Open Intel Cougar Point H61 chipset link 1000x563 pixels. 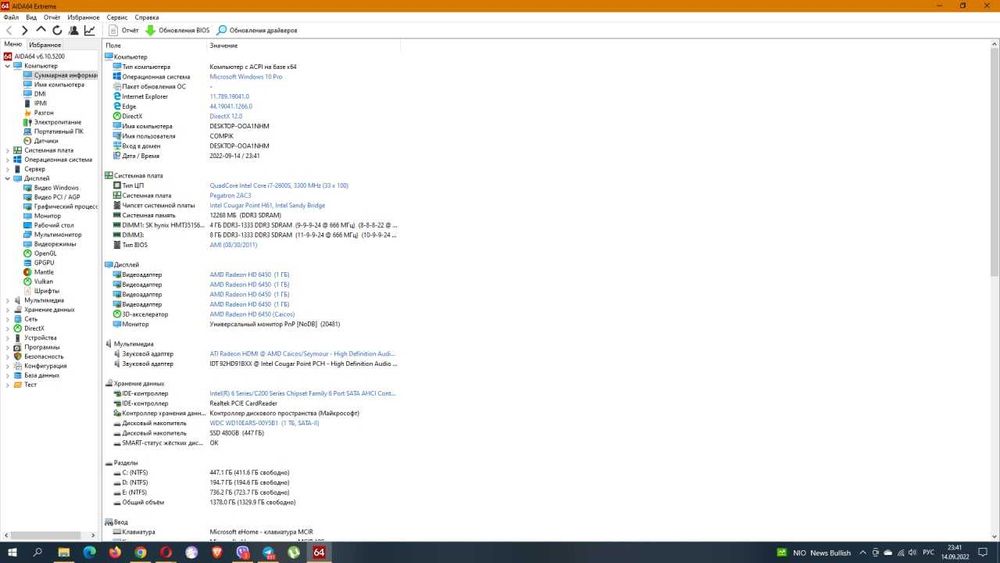click(x=267, y=205)
